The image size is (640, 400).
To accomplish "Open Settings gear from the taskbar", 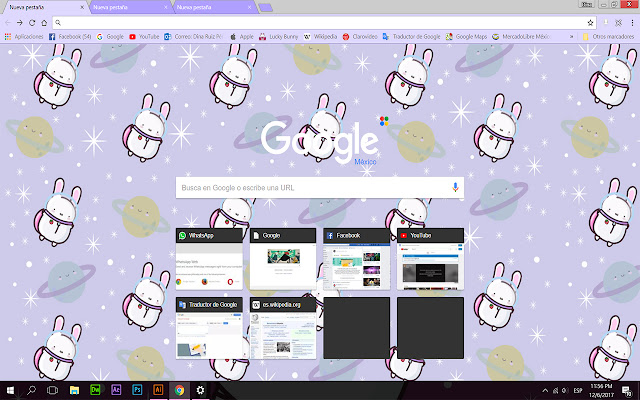I will pos(200,390).
